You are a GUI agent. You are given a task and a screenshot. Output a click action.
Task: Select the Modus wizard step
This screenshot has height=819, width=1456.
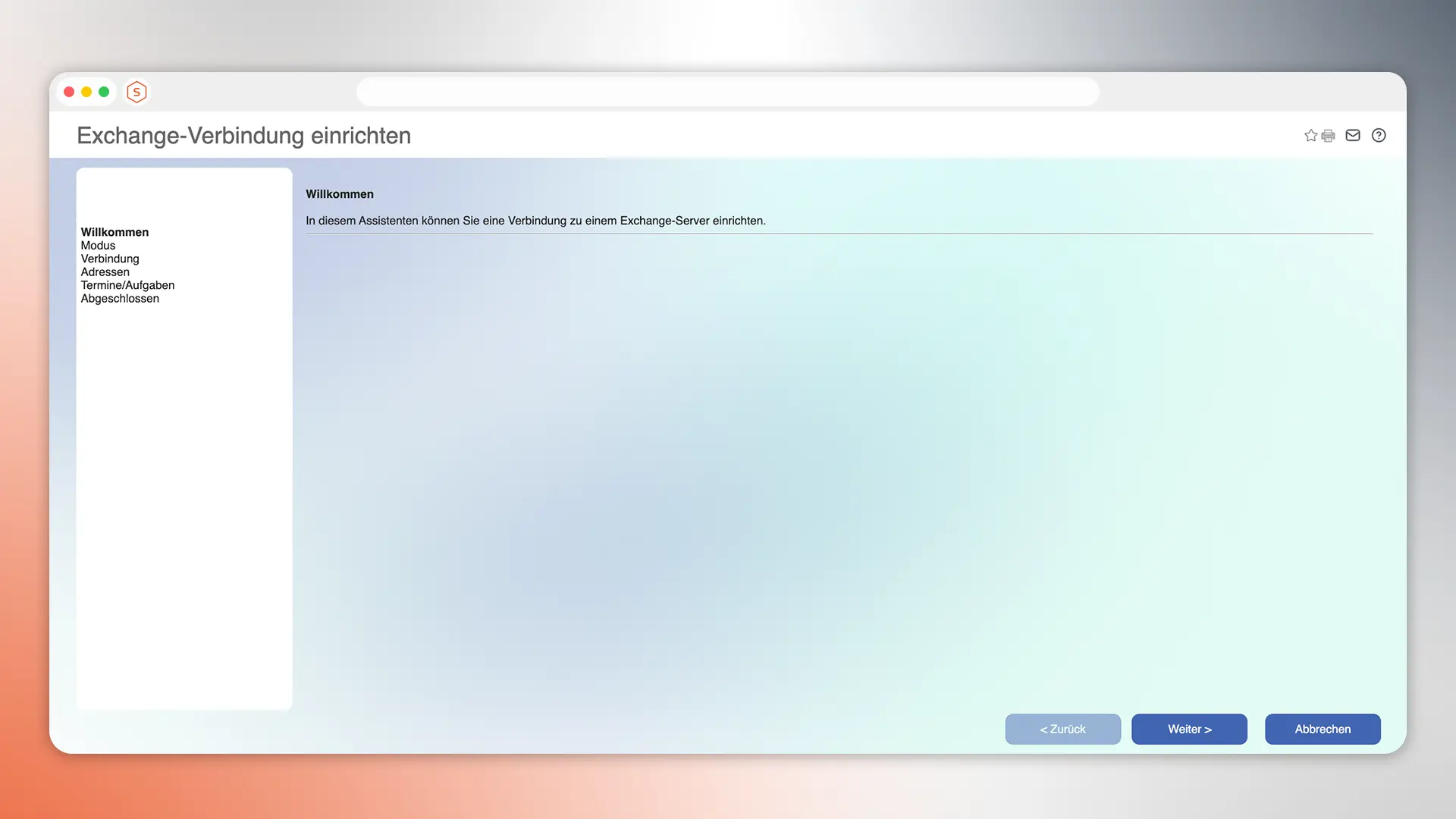tap(98, 245)
